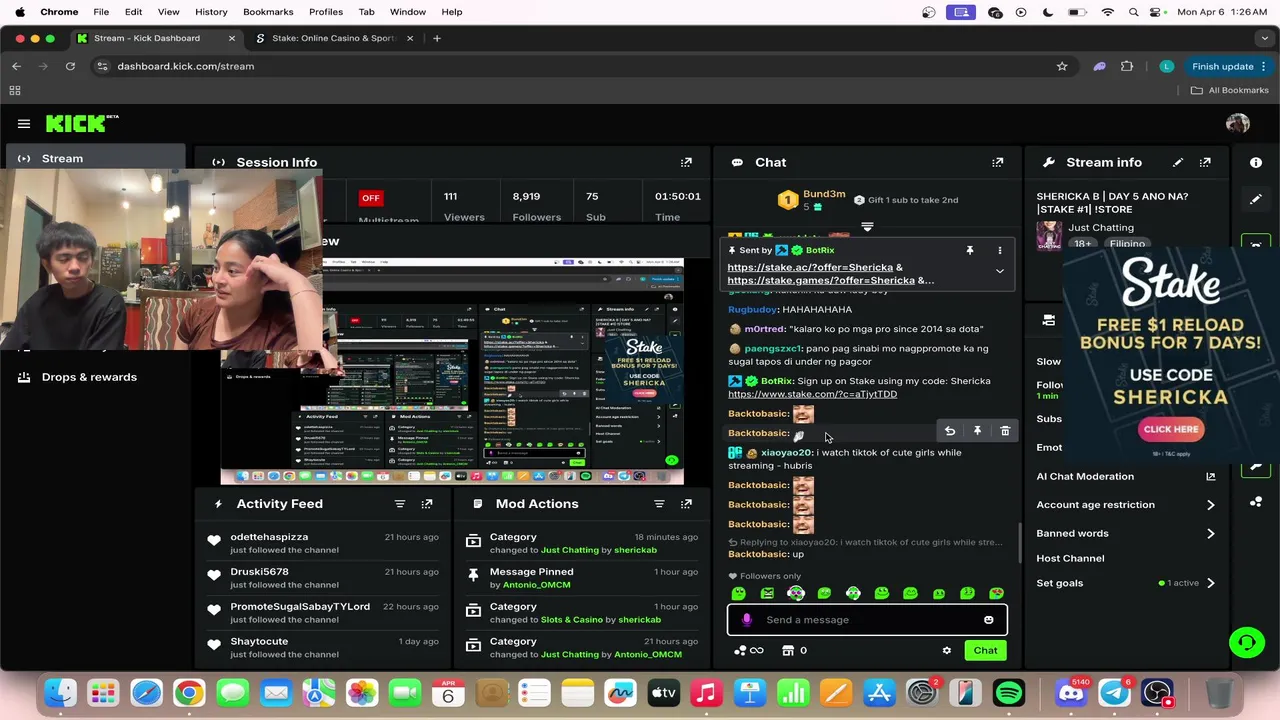This screenshot has width=1280, height=720.
Task: Select Stream in the left sidebar
Action: tap(96, 158)
